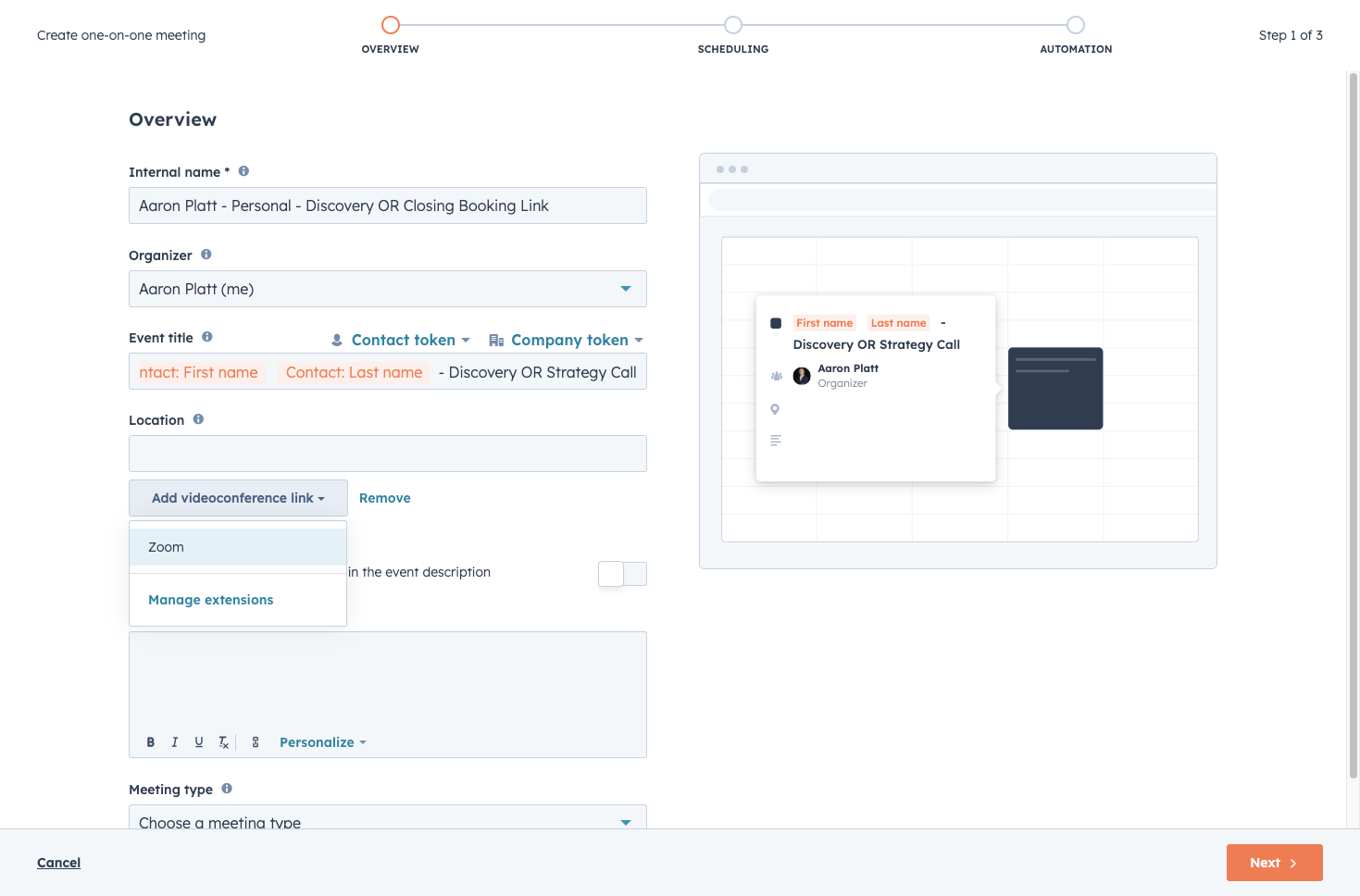Open the Contact token dropdown
The image size is (1360, 896).
401,341
